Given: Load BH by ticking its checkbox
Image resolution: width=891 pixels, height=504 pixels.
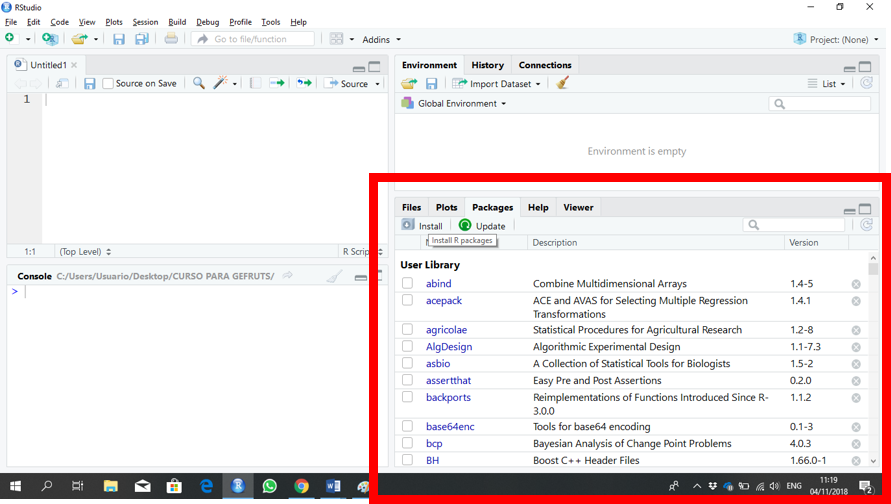Looking at the screenshot, I should point(407,460).
